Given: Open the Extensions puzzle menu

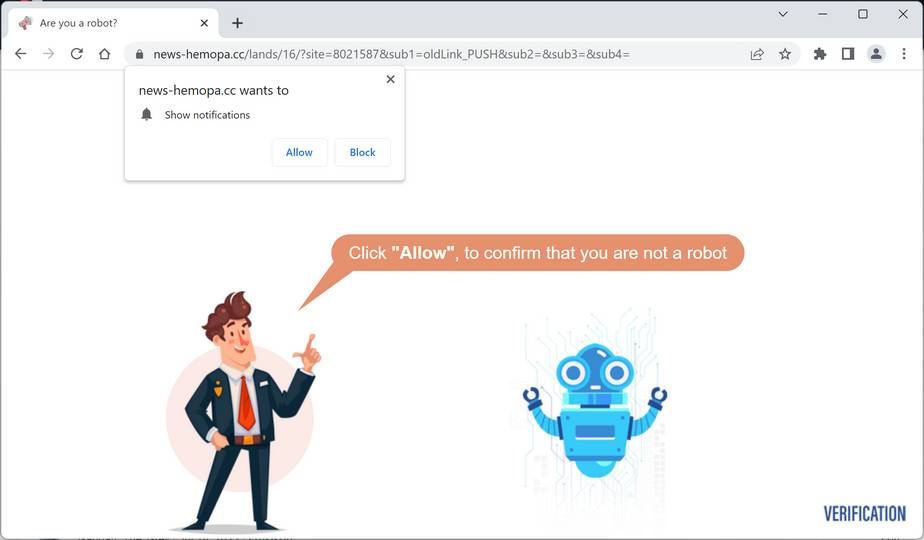Looking at the screenshot, I should point(820,54).
